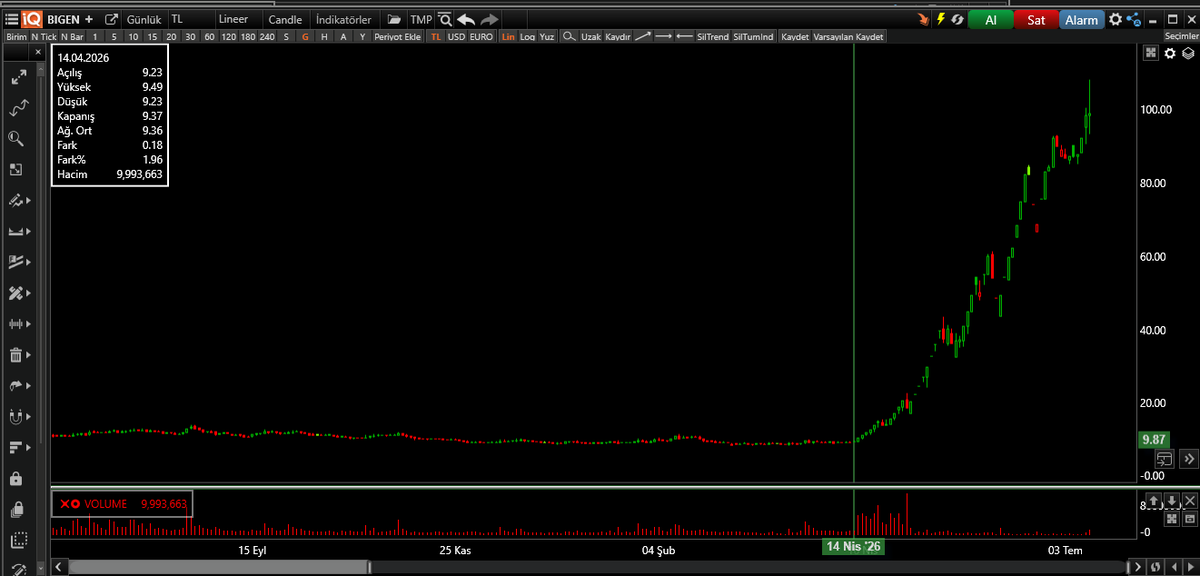Click SilTrend to delete trend lines
Viewport: 1200px width, 576px height.
tap(713, 36)
